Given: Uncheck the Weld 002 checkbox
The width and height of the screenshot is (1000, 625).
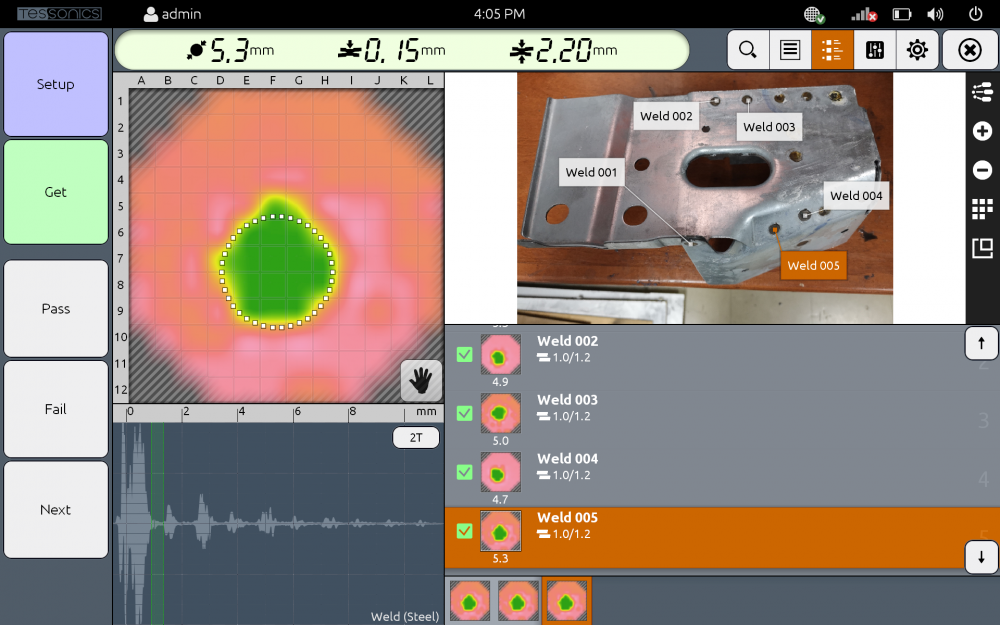Looking at the screenshot, I should [464, 354].
